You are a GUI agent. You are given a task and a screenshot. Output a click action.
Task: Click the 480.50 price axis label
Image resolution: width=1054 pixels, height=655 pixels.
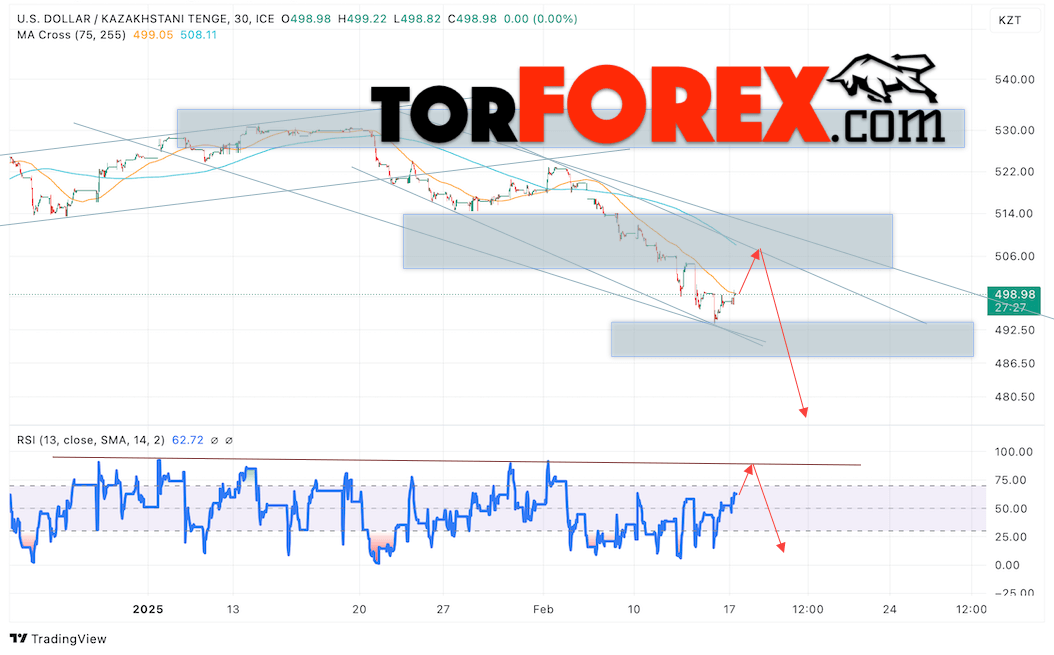click(x=1014, y=397)
